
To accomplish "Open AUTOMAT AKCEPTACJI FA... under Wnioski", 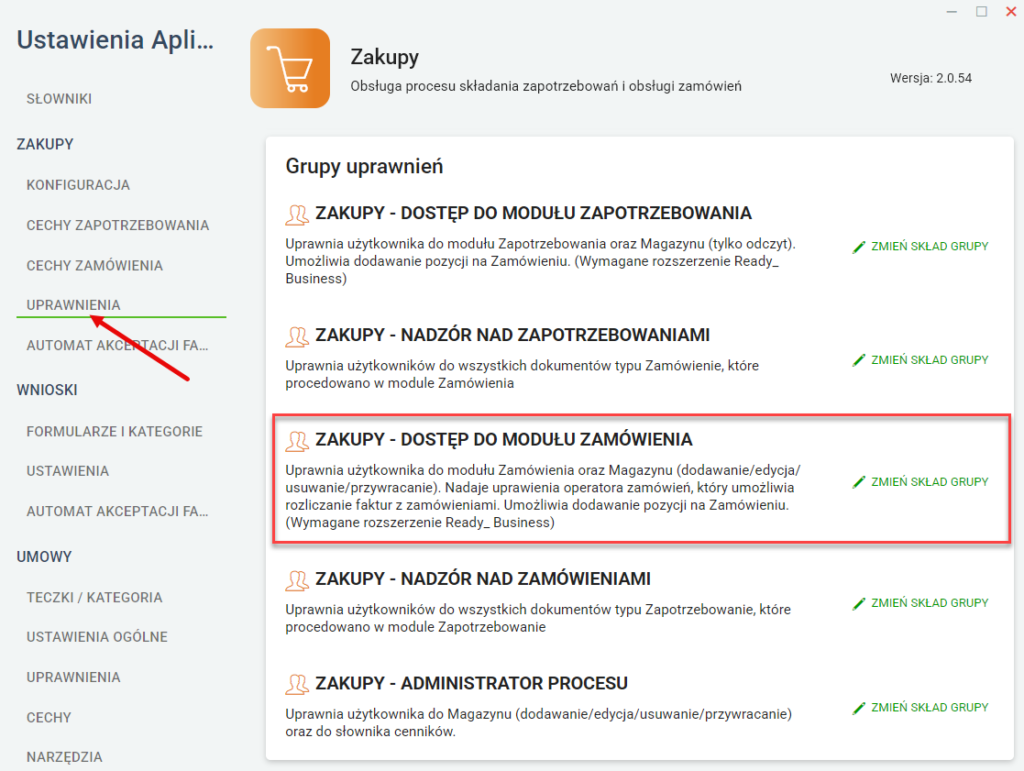I will tap(117, 511).
